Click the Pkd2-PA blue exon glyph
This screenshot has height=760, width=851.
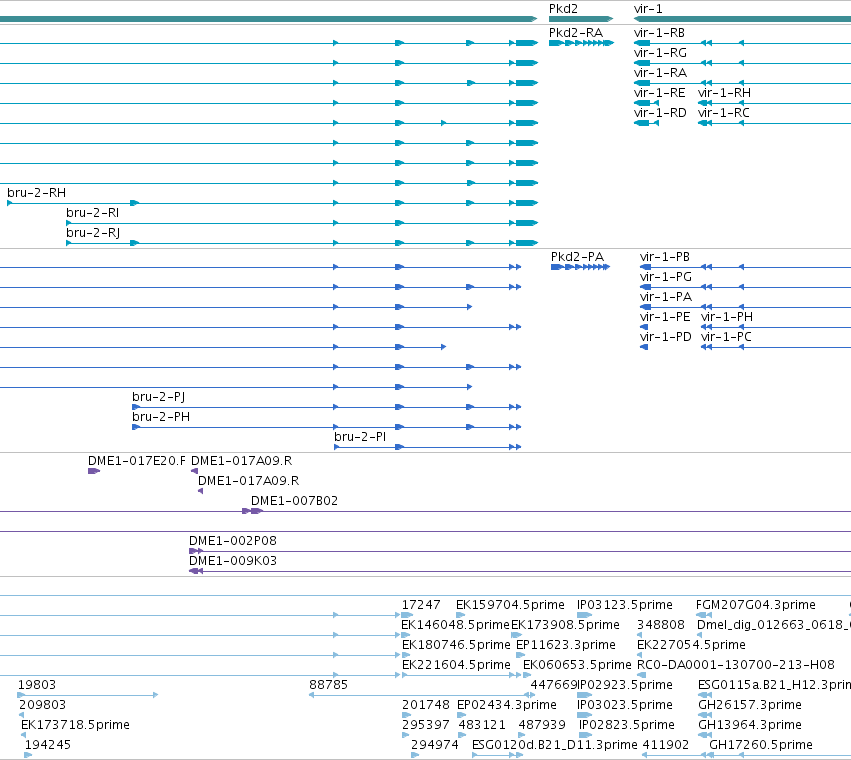pos(580,267)
